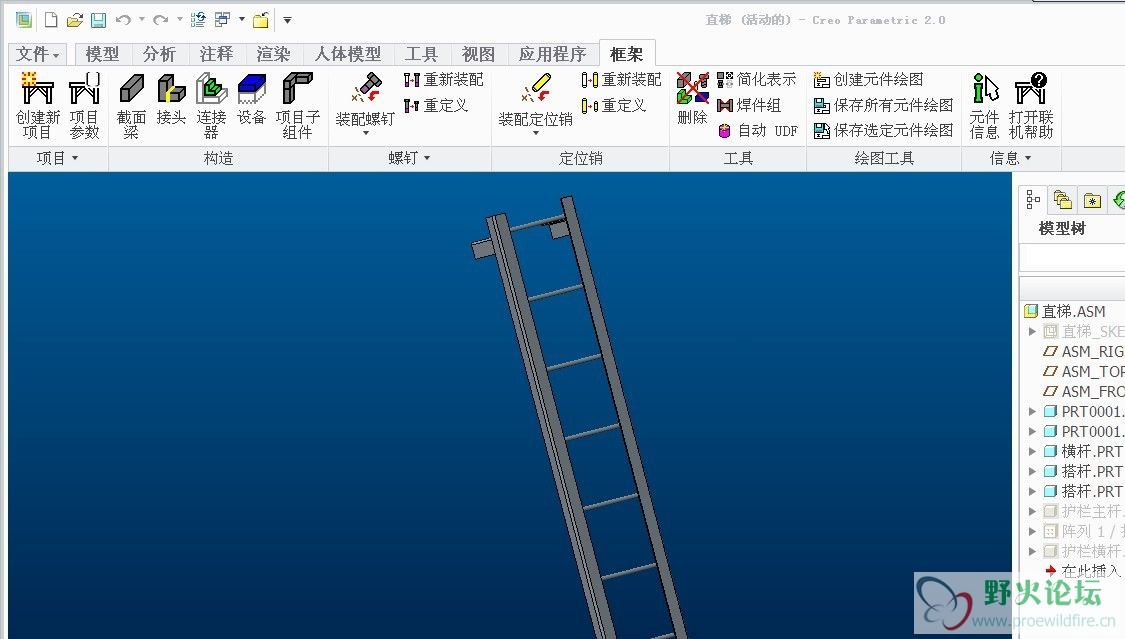The image size is (1125, 639).
Task: Redo the last action
Action: 161,20
